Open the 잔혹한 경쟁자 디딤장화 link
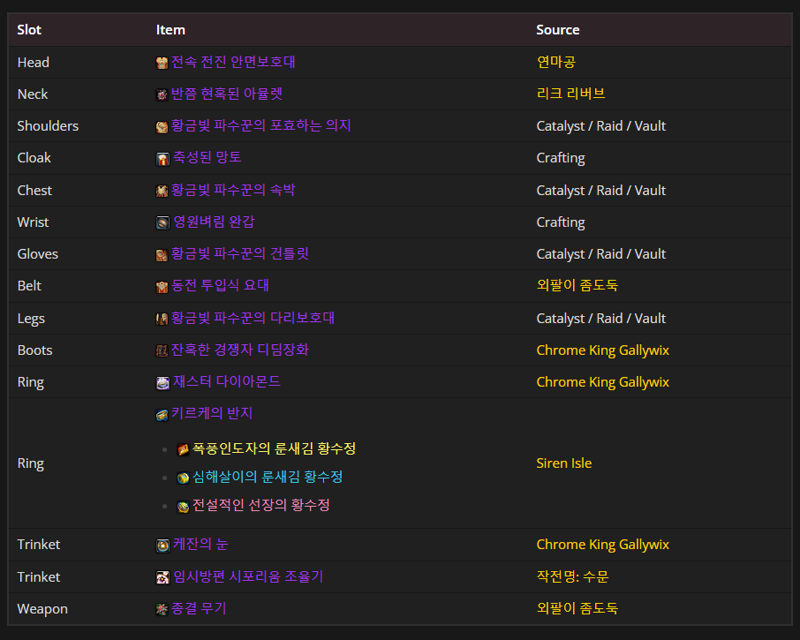 pos(240,350)
